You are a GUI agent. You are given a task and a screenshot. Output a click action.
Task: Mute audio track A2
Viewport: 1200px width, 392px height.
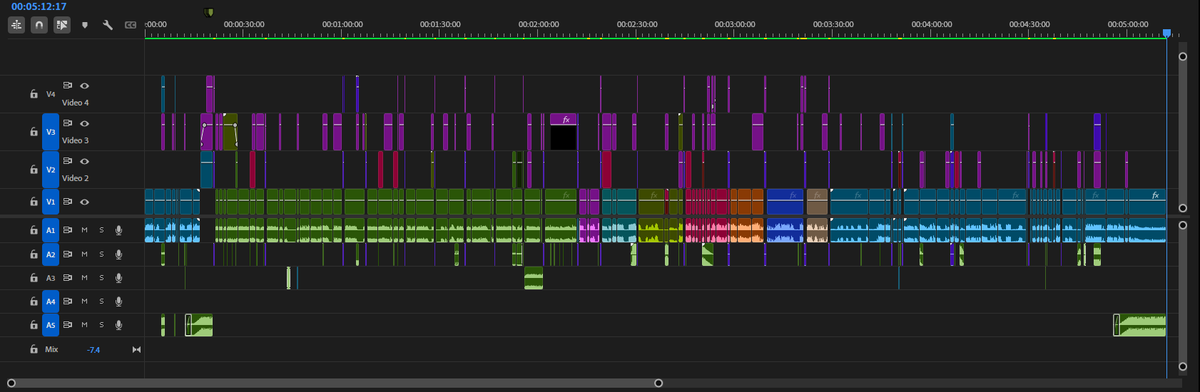coord(85,254)
